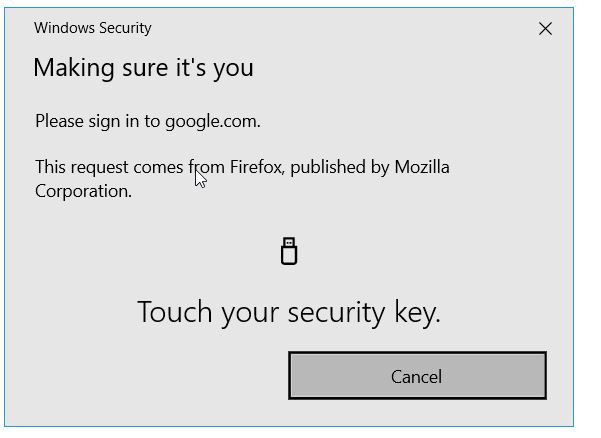Click the word Making in the heading
This screenshot has height=438, width=601.
[x=74, y=69]
